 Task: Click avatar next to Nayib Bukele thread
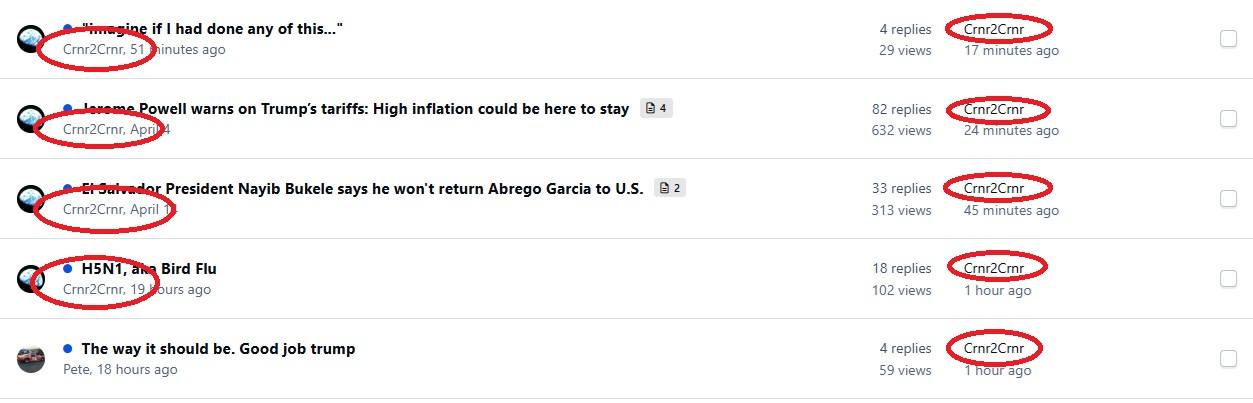point(31,199)
